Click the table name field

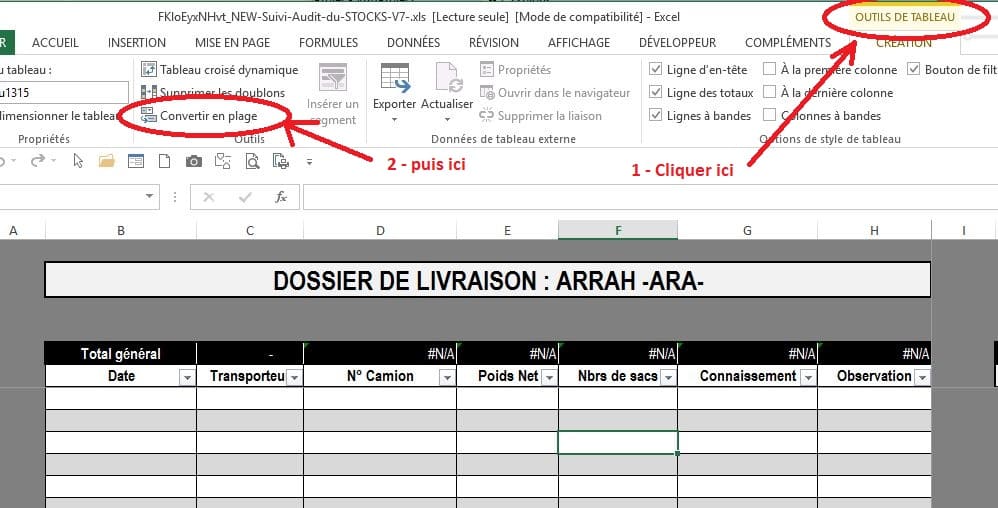(64, 93)
